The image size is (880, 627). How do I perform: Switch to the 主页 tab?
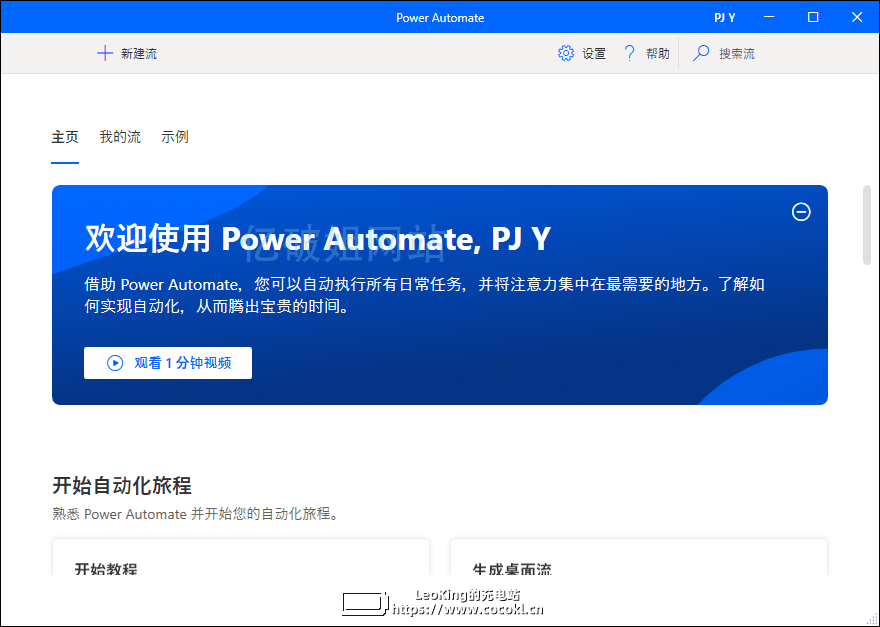(65, 137)
